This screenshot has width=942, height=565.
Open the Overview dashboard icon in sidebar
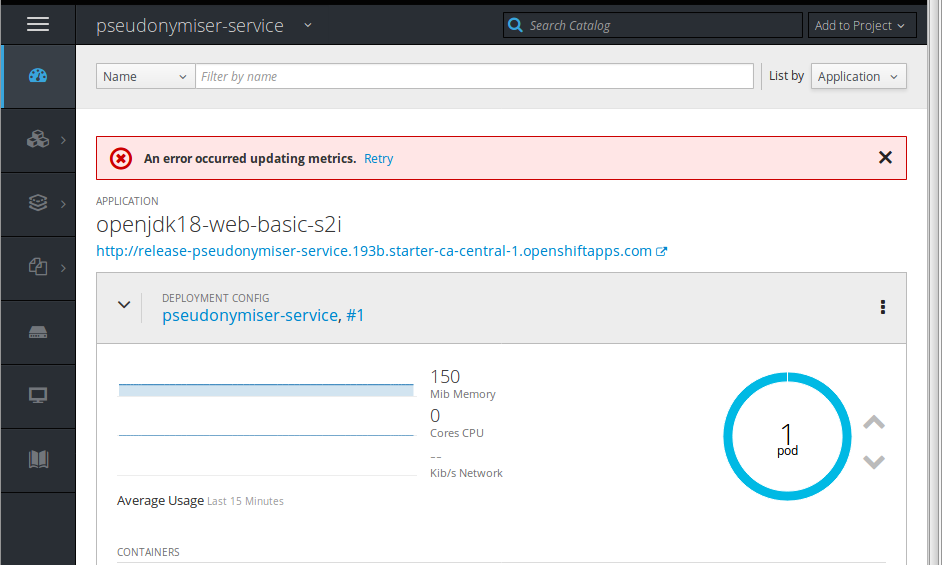point(38,76)
